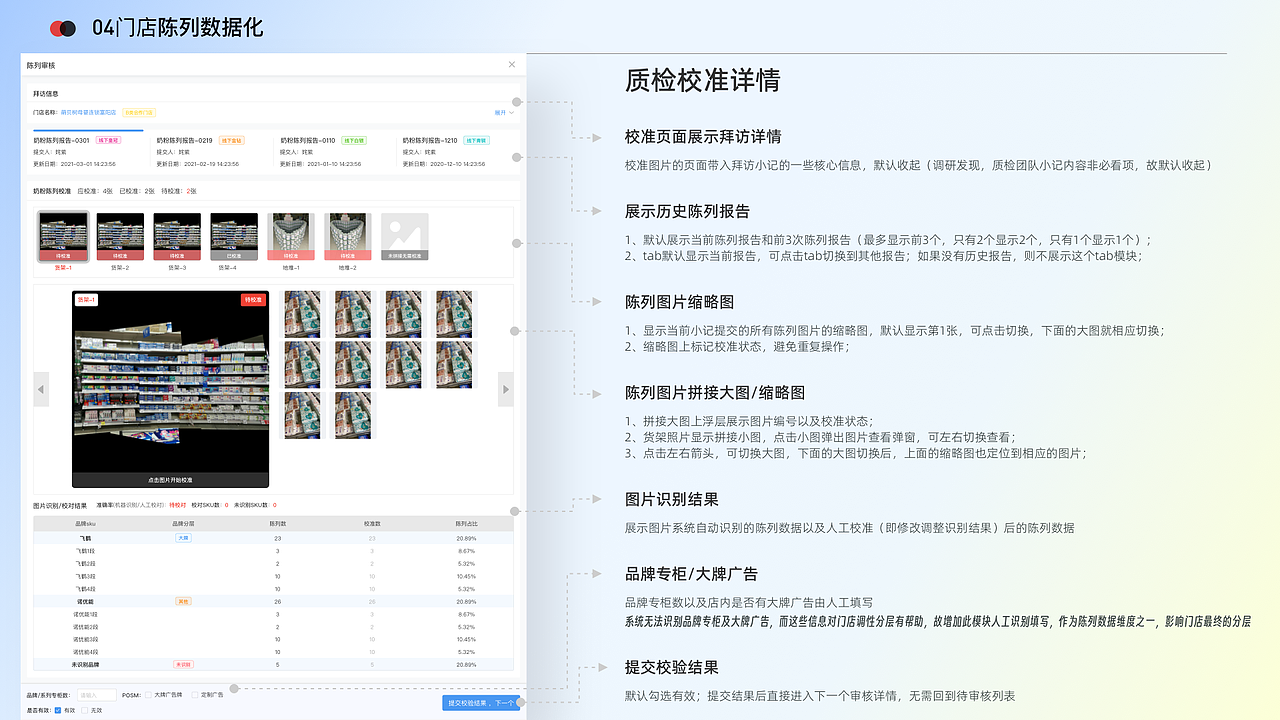Select the calibrated 货架-4 thumbnail
The width and height of the screenshot is (1280, 720).
233,232
